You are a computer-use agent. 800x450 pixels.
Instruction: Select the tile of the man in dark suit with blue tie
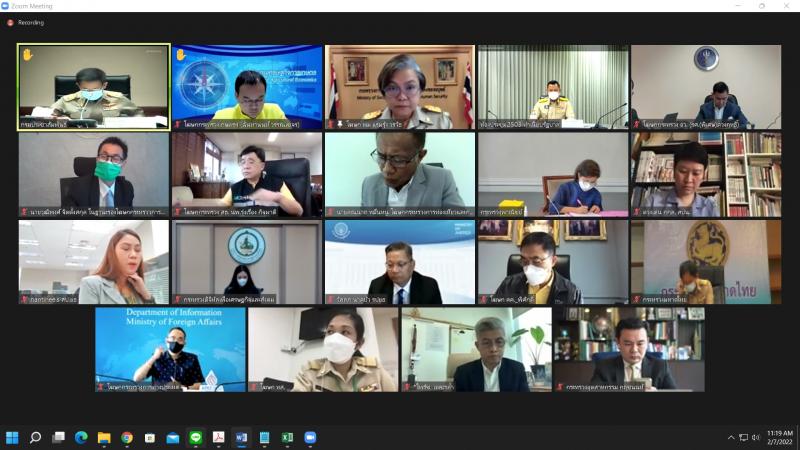400,262
